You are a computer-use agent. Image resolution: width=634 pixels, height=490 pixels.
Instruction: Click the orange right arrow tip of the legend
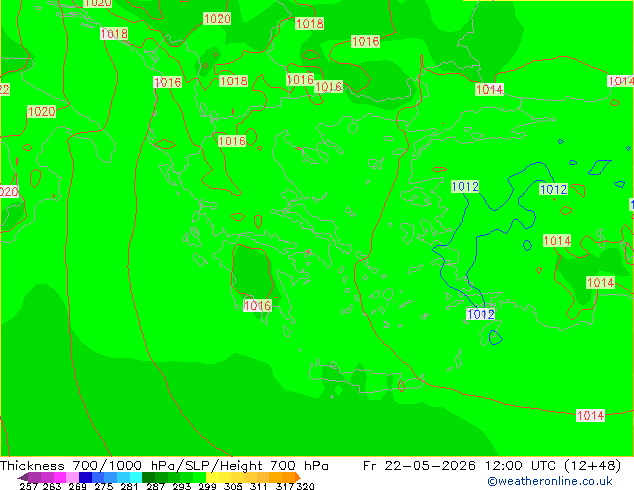(298, 477)
